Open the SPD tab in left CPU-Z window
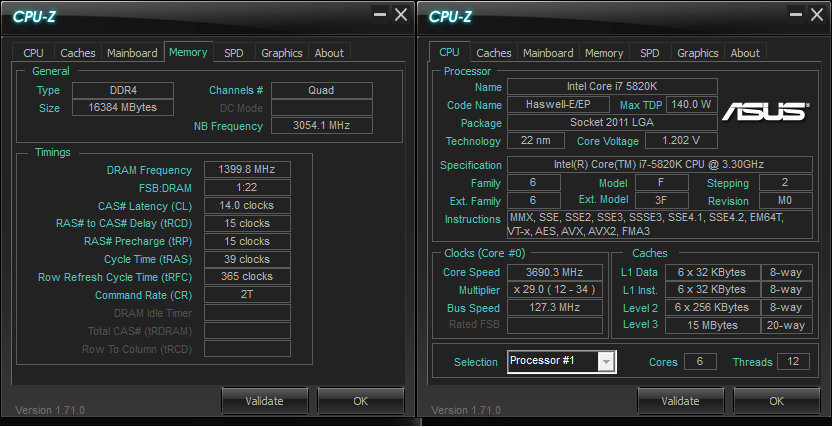 (233, 53)
